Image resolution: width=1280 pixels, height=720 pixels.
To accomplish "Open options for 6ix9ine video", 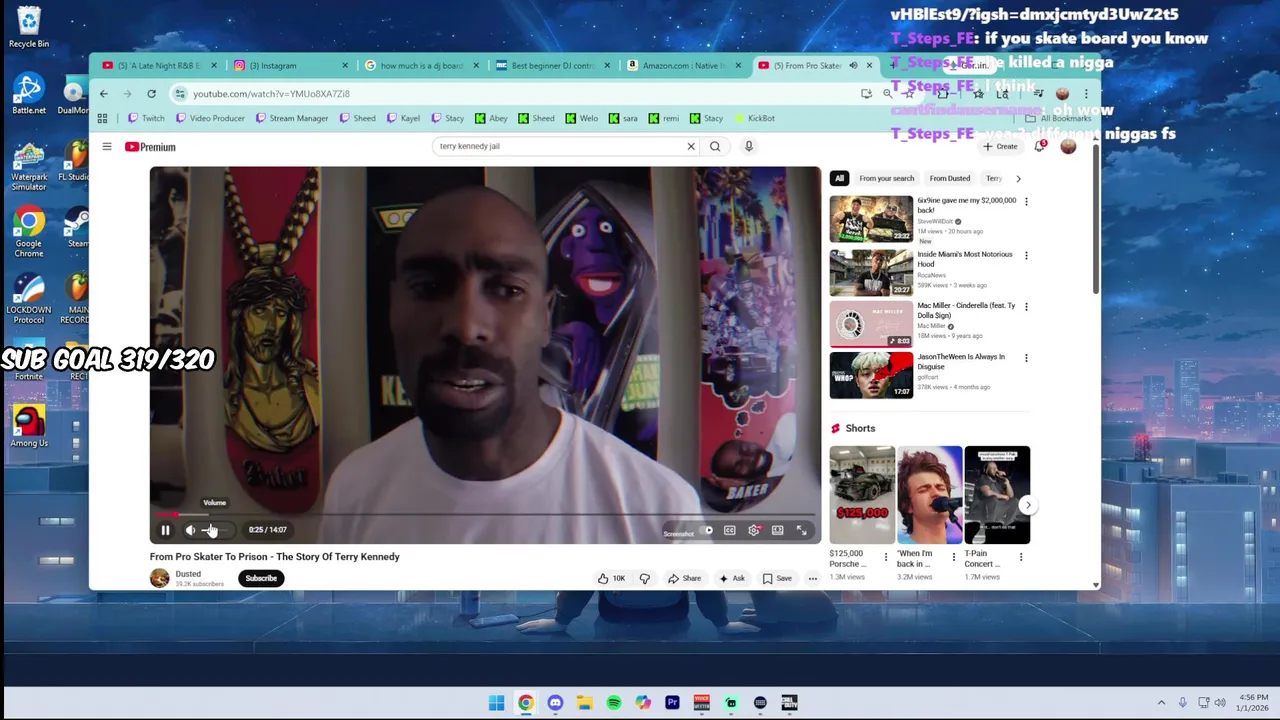I will (x=1026, y=202).
